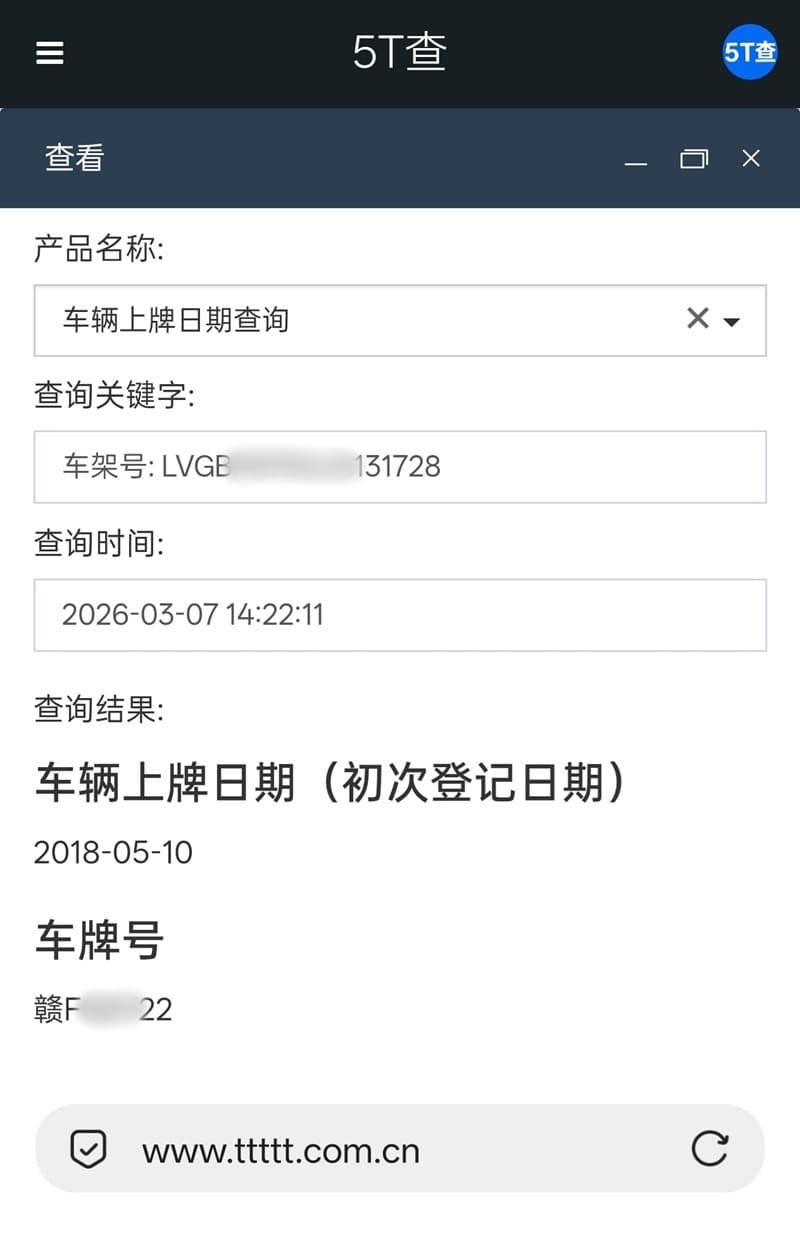The width and height of the screenshot is (800, 1248).
Task: Open the hamburger menu
Action: (50, 53)
